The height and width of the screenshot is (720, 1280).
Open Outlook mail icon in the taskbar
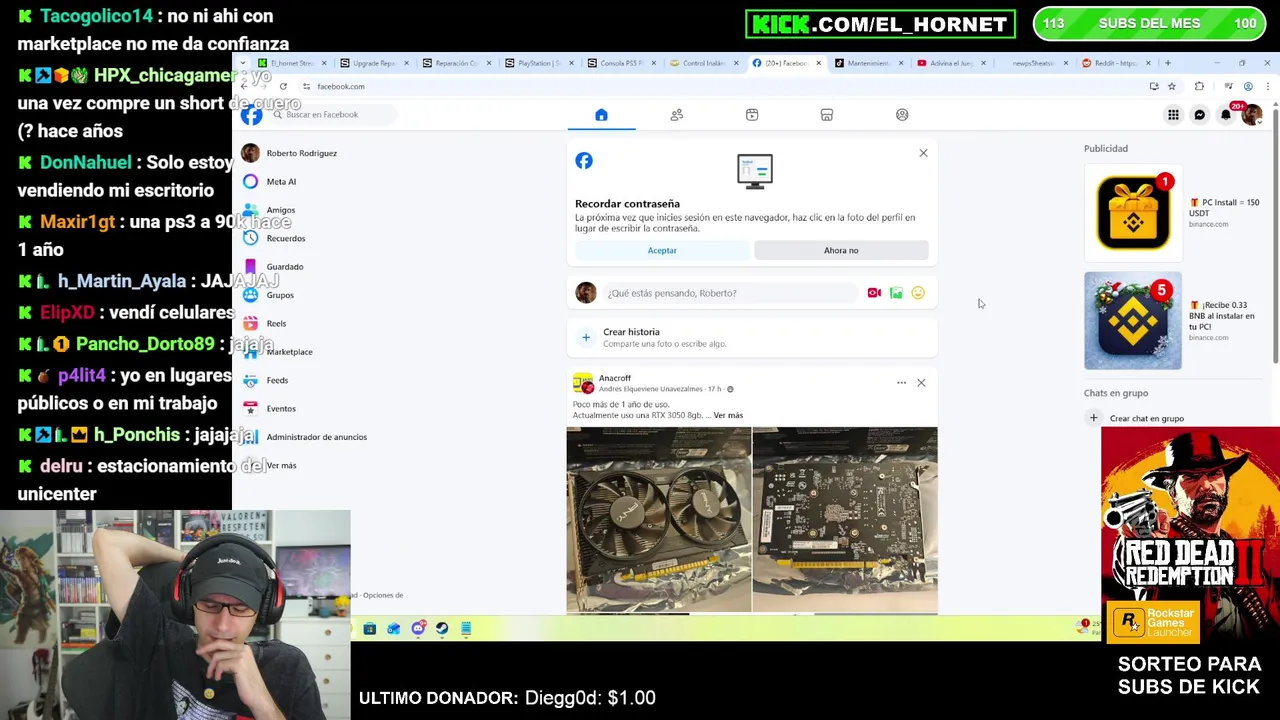394,629
